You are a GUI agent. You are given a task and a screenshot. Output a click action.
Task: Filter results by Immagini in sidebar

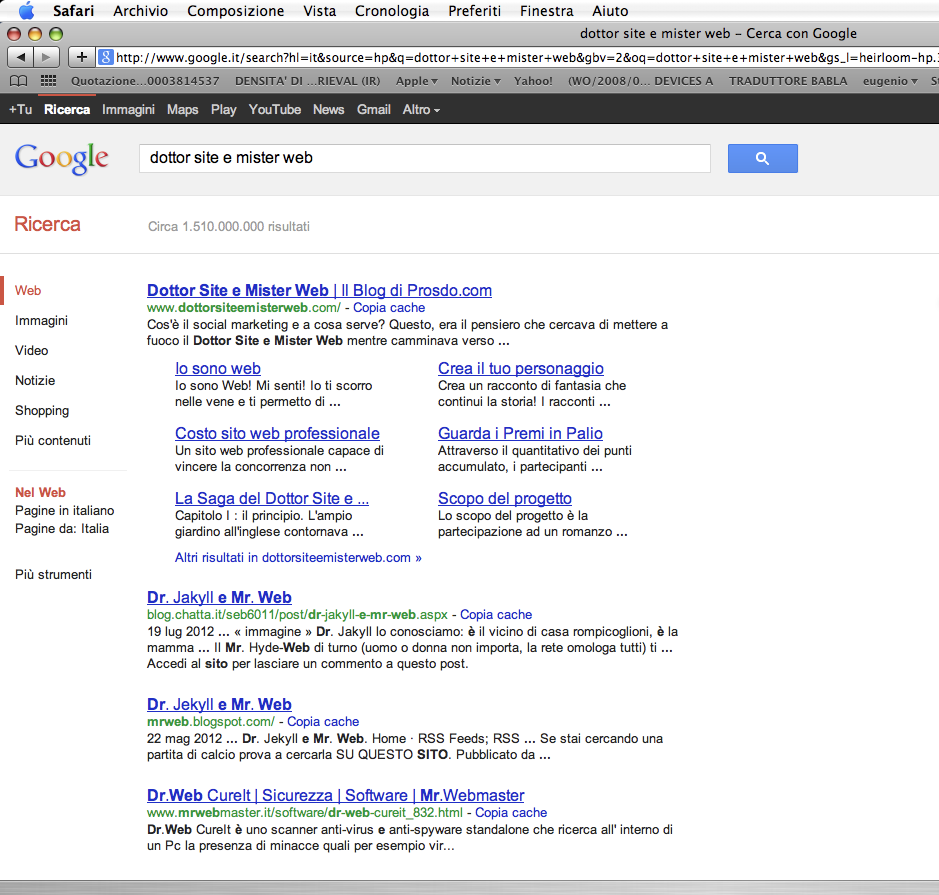[41, 320]
